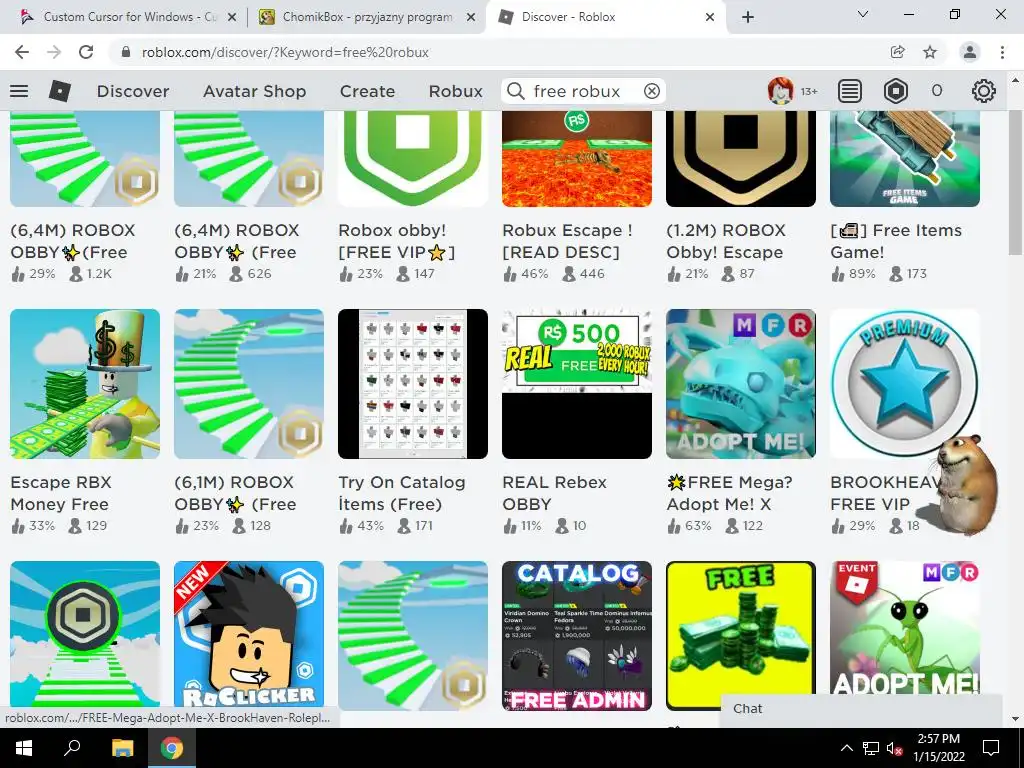Click the search magnifier icon
The width and height of the screenshot is (1024, 768).
pos(515,91)
